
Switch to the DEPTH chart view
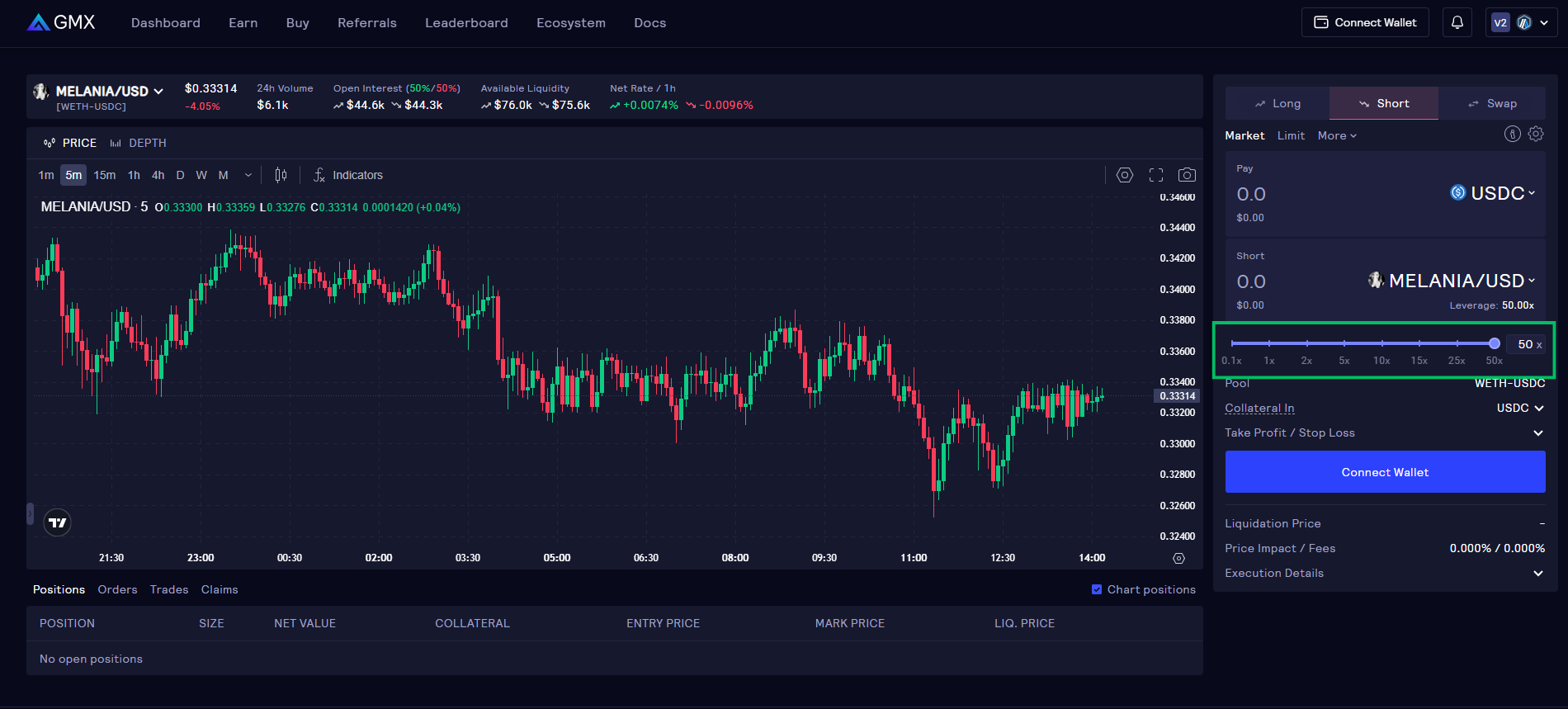pyautogui.click(x=139, y=143)
